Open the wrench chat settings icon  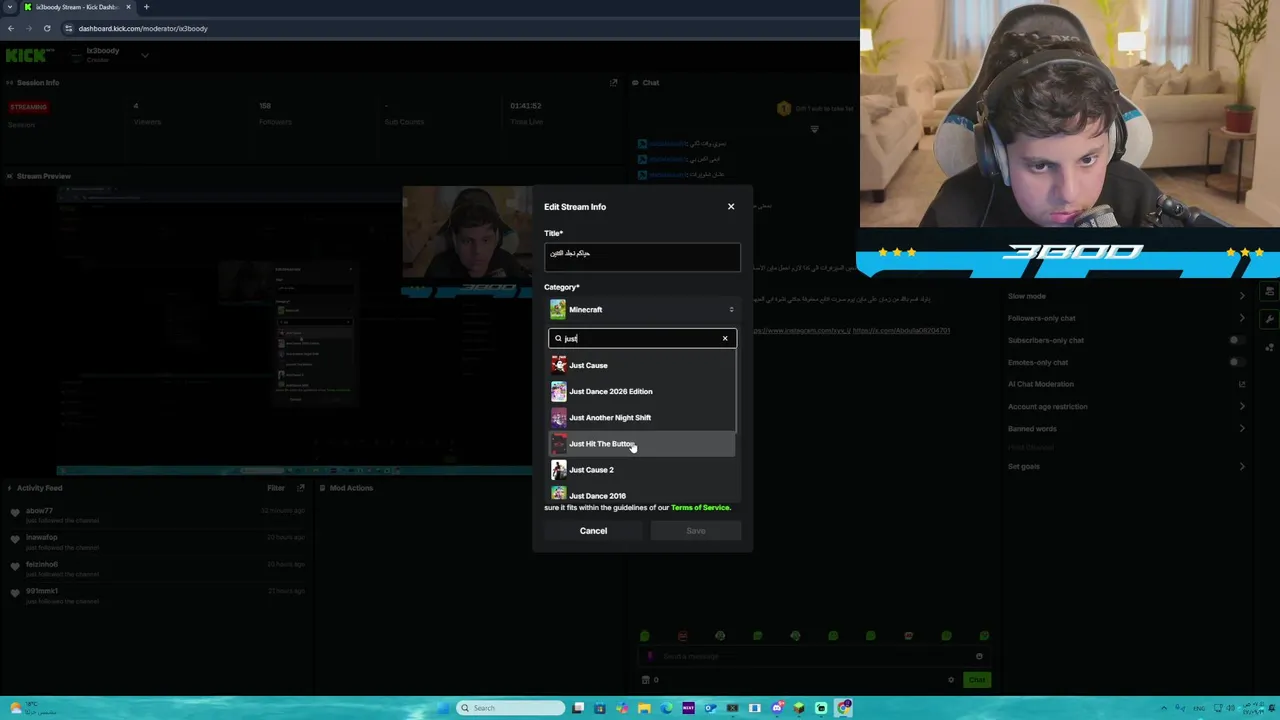[1269, 319]
